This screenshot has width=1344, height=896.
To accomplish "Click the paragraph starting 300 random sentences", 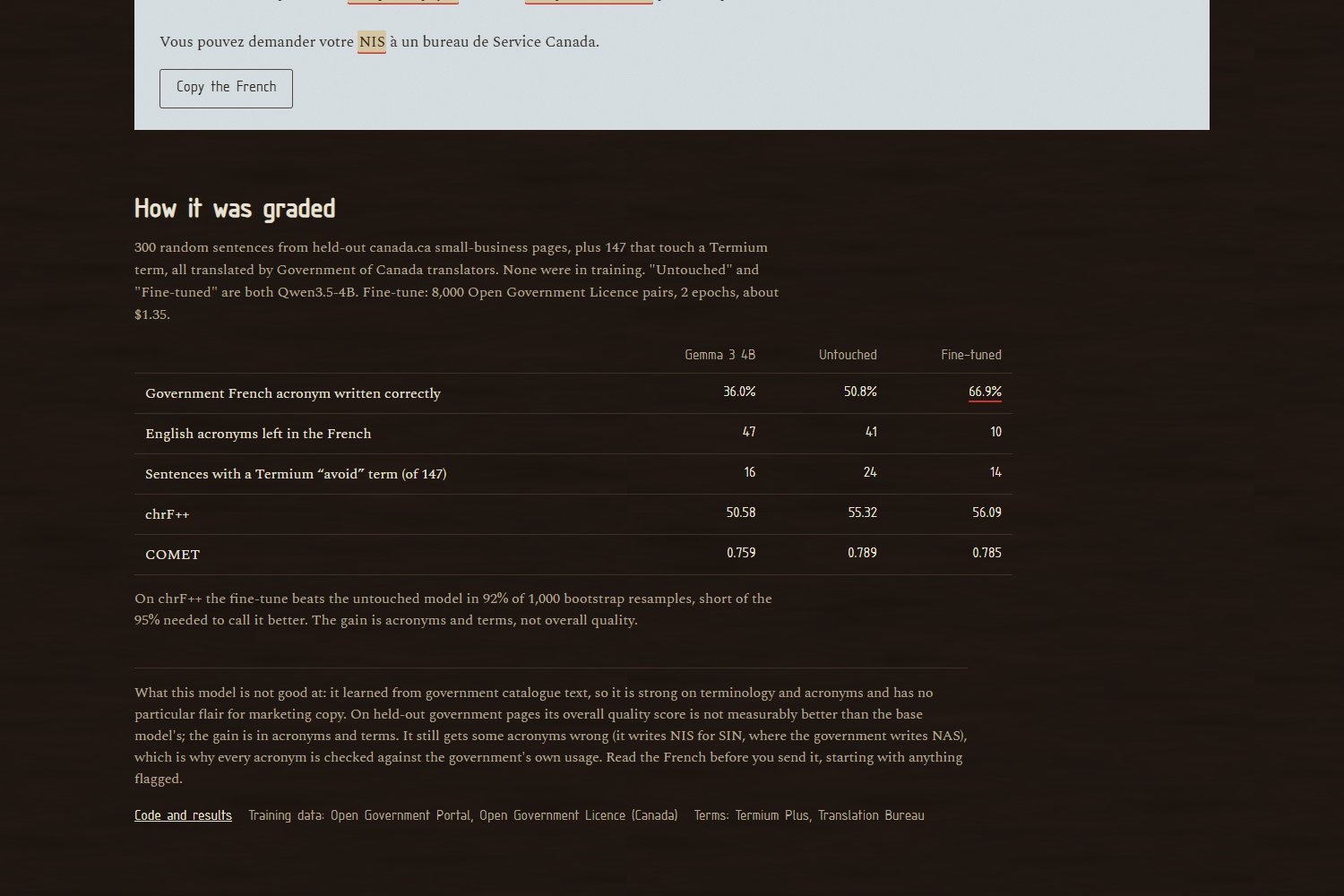I will click(457, 280).
